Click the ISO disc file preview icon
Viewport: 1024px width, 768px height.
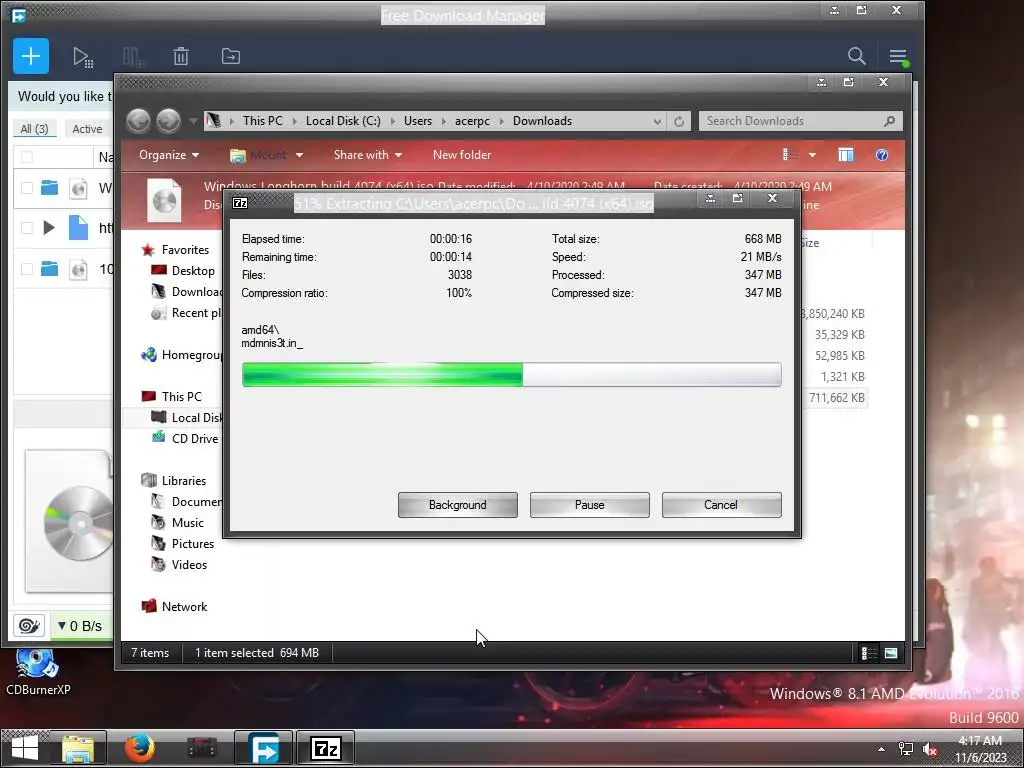[x=164, y=200]
